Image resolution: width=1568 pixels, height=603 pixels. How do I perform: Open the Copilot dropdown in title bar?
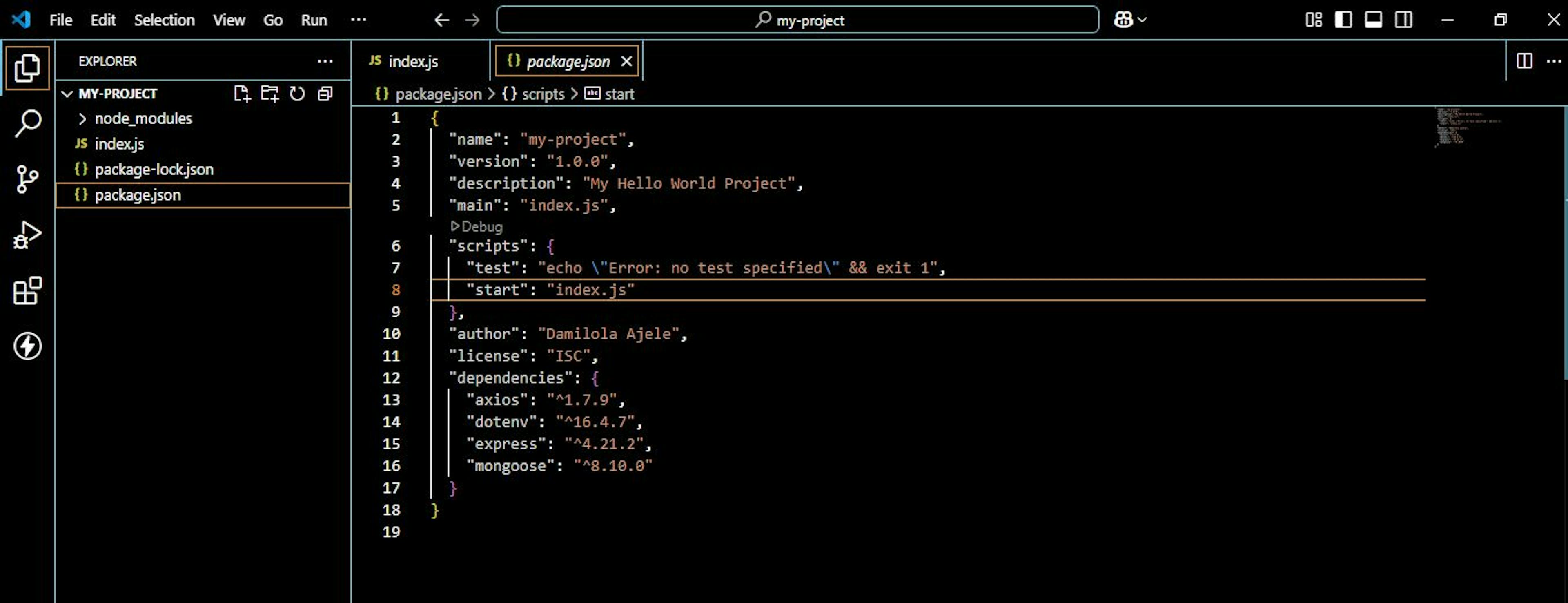(x=1130, y=20)
